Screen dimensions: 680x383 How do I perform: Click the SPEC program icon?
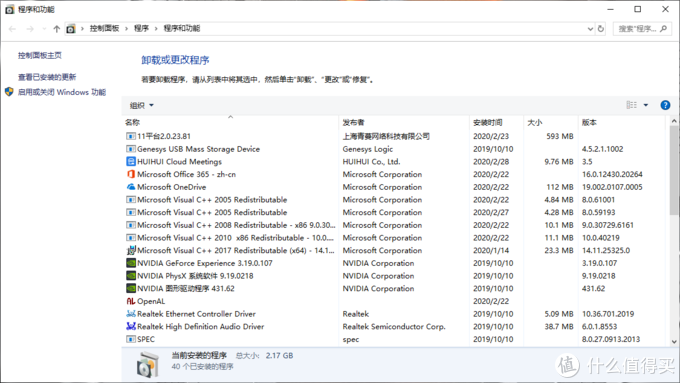click(x=131, y=339)
